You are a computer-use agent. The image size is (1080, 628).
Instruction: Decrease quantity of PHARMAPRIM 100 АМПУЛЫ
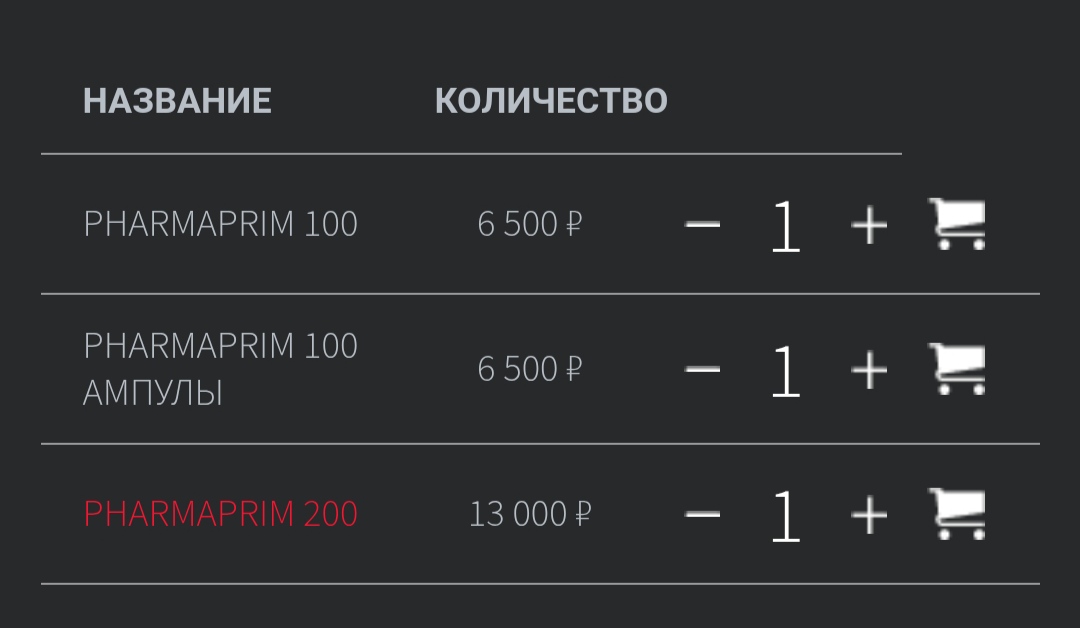coord(703,370)
